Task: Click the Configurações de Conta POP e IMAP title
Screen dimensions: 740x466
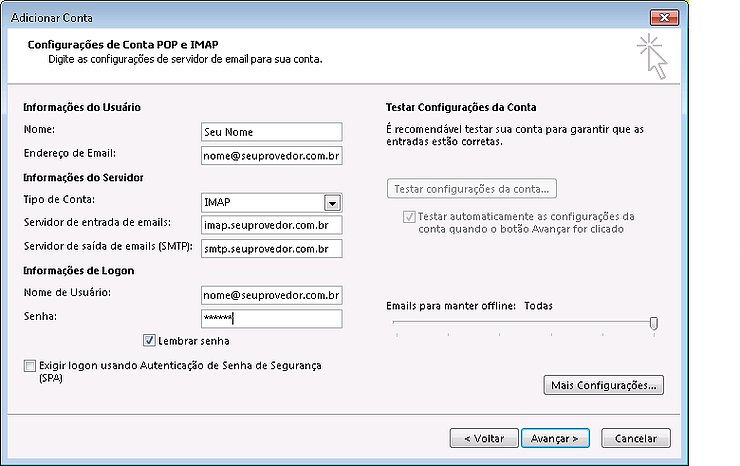Action: click(123, 44)
